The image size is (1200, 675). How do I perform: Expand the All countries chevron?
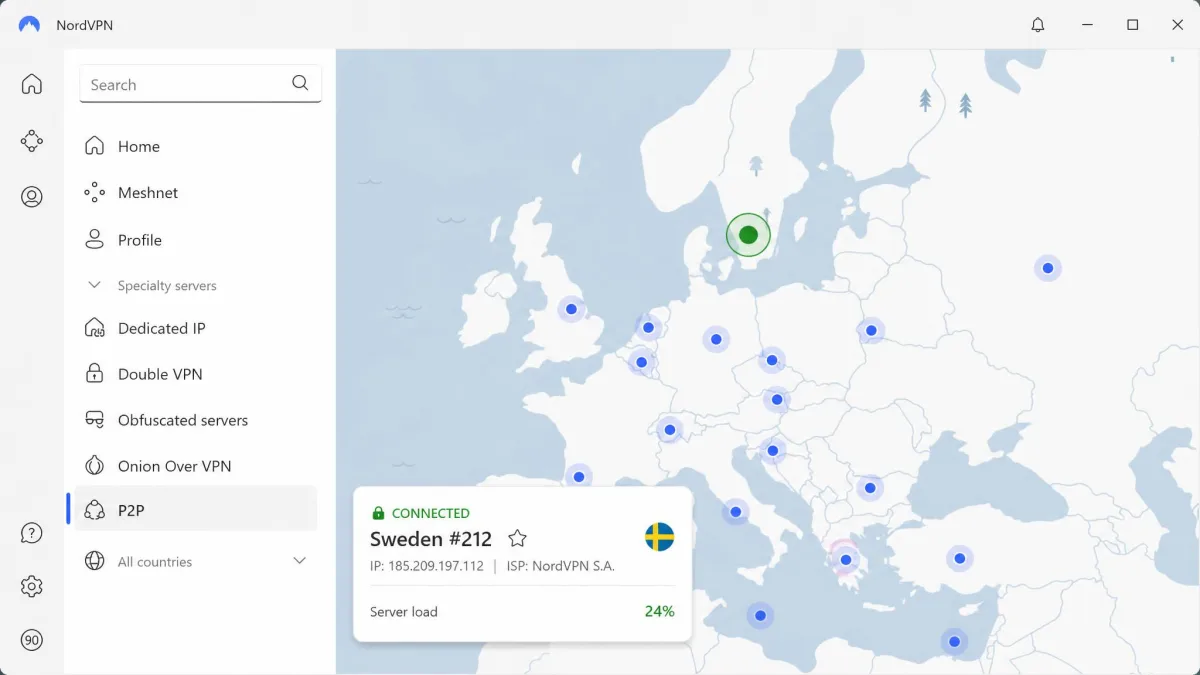point(299,561)
